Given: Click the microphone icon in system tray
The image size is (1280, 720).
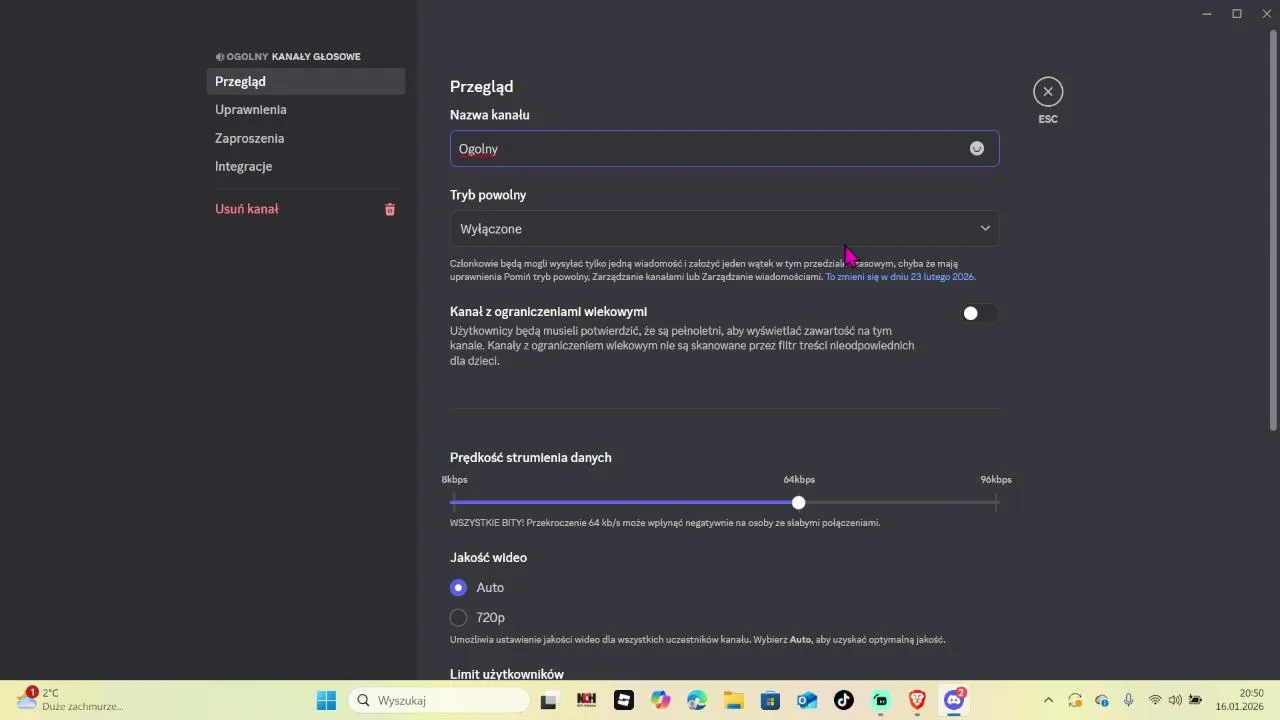Looking at the screenshot, I should pos(1128,700).
